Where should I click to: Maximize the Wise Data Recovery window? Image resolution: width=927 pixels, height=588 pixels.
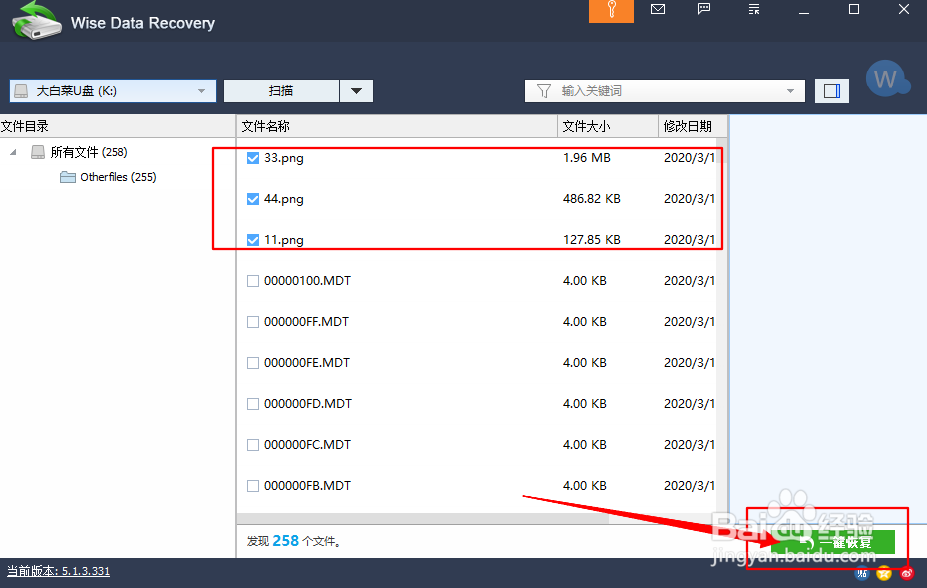pos(854,9)
